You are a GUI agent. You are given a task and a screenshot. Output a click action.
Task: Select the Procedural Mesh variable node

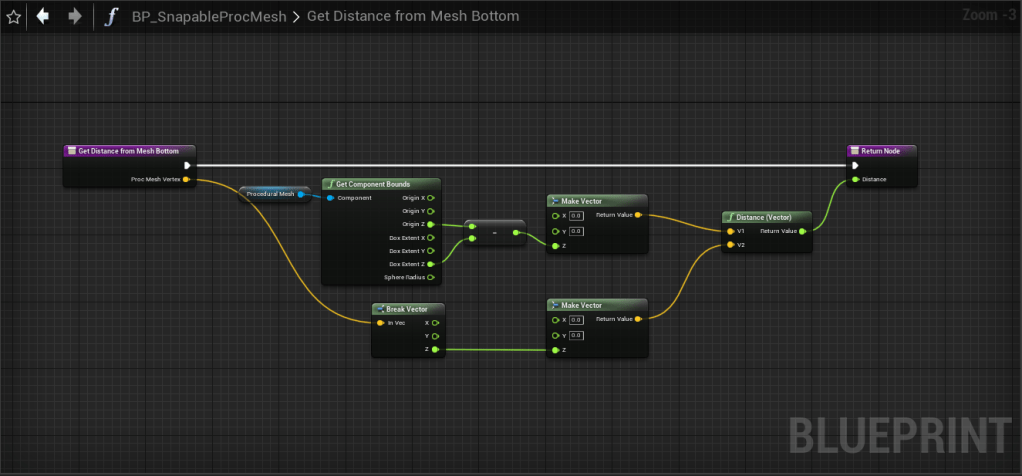coord(270,194)
